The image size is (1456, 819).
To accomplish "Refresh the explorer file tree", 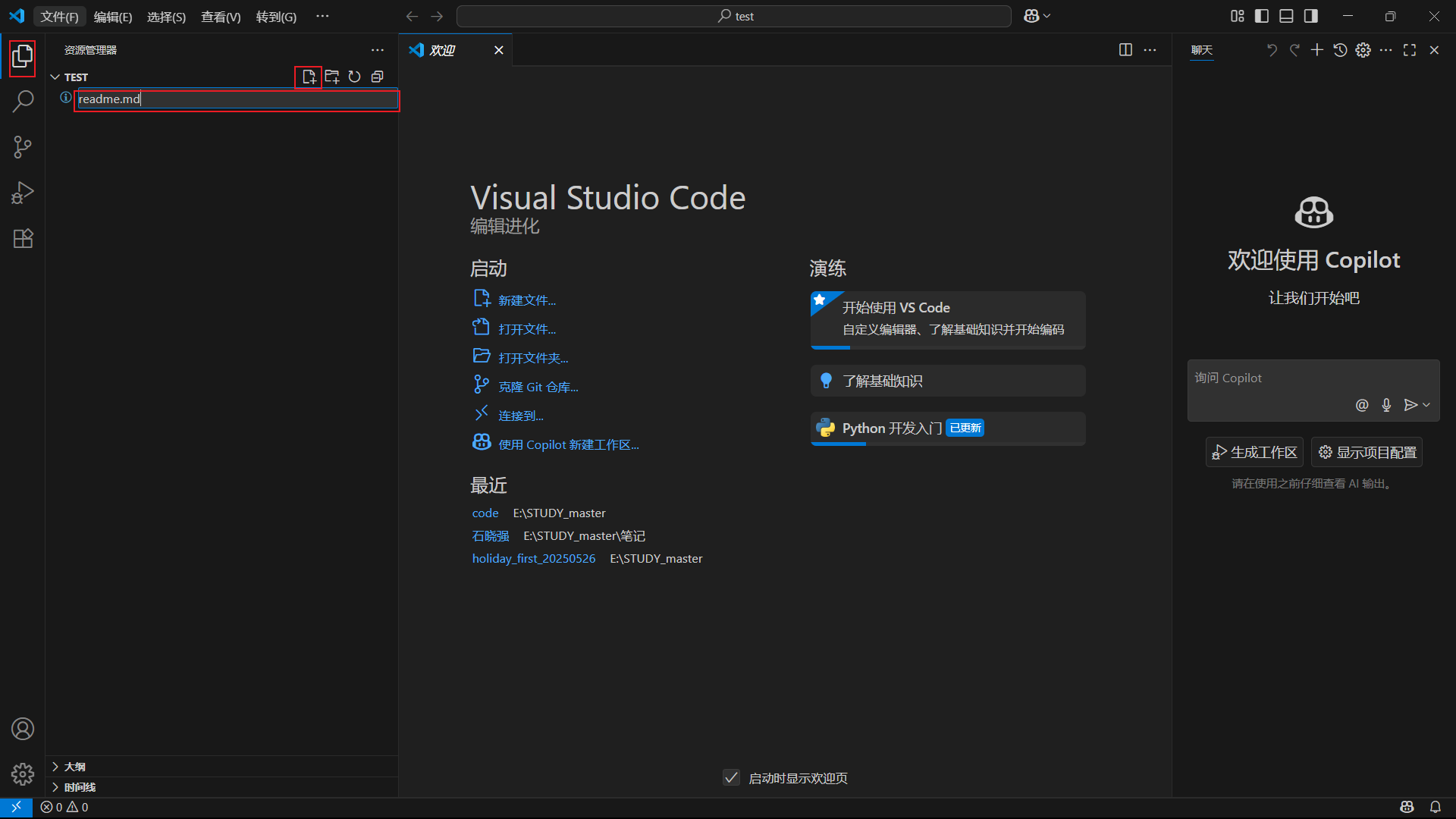I will pyautogui.click(x=354, y=77).
